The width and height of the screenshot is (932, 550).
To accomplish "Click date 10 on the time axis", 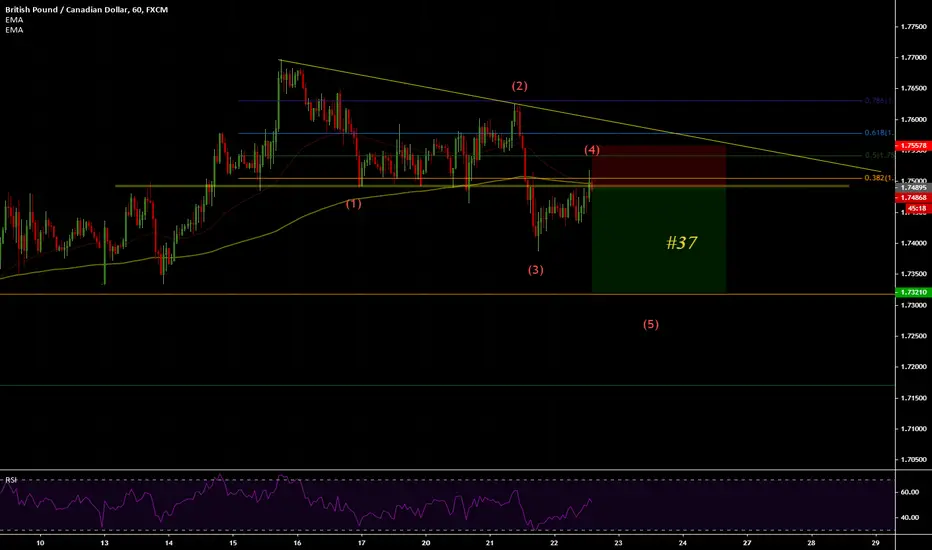I will [x=40, y=543].
